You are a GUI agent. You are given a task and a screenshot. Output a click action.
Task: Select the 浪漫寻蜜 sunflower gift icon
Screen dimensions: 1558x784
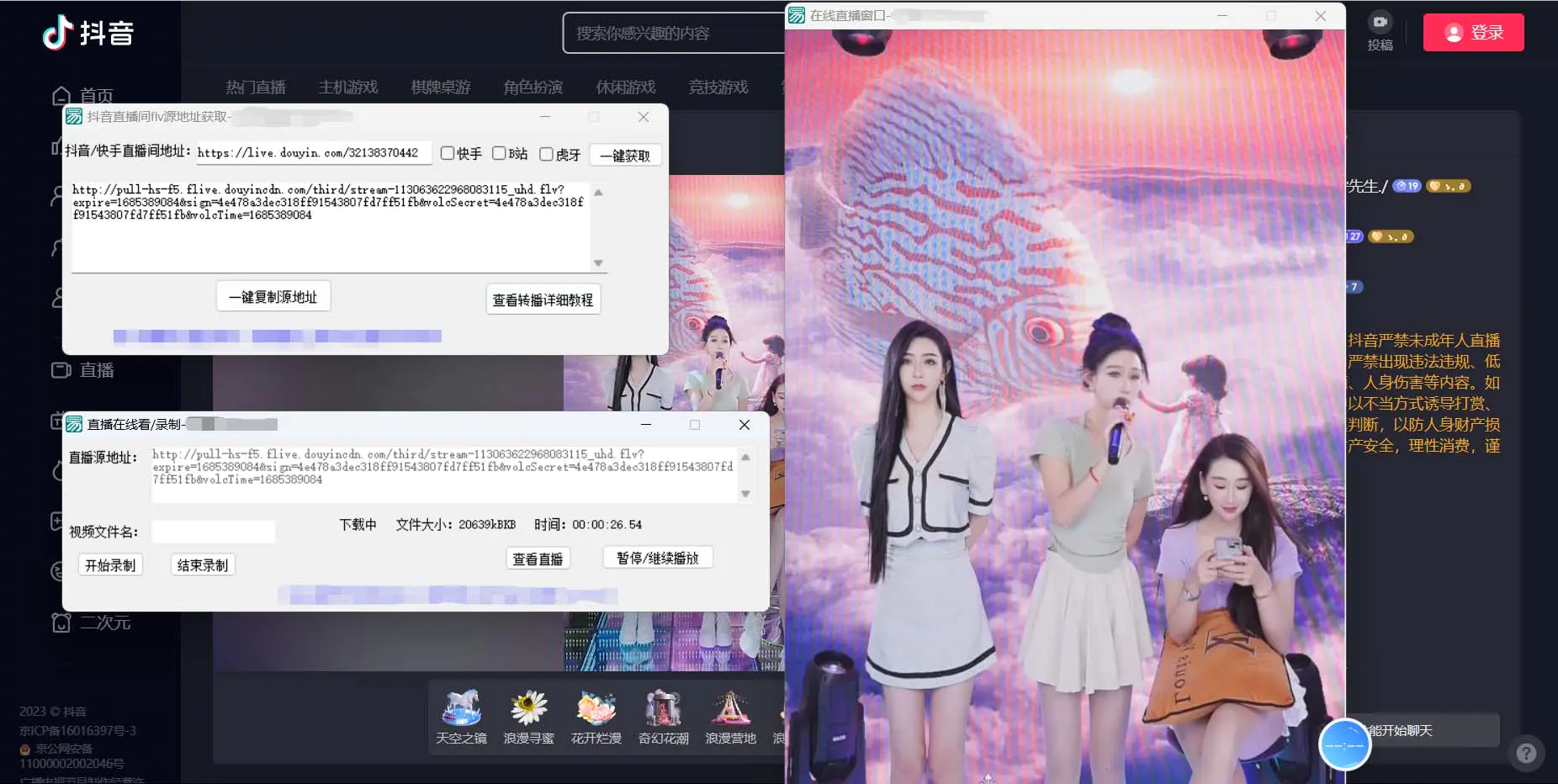528,708
